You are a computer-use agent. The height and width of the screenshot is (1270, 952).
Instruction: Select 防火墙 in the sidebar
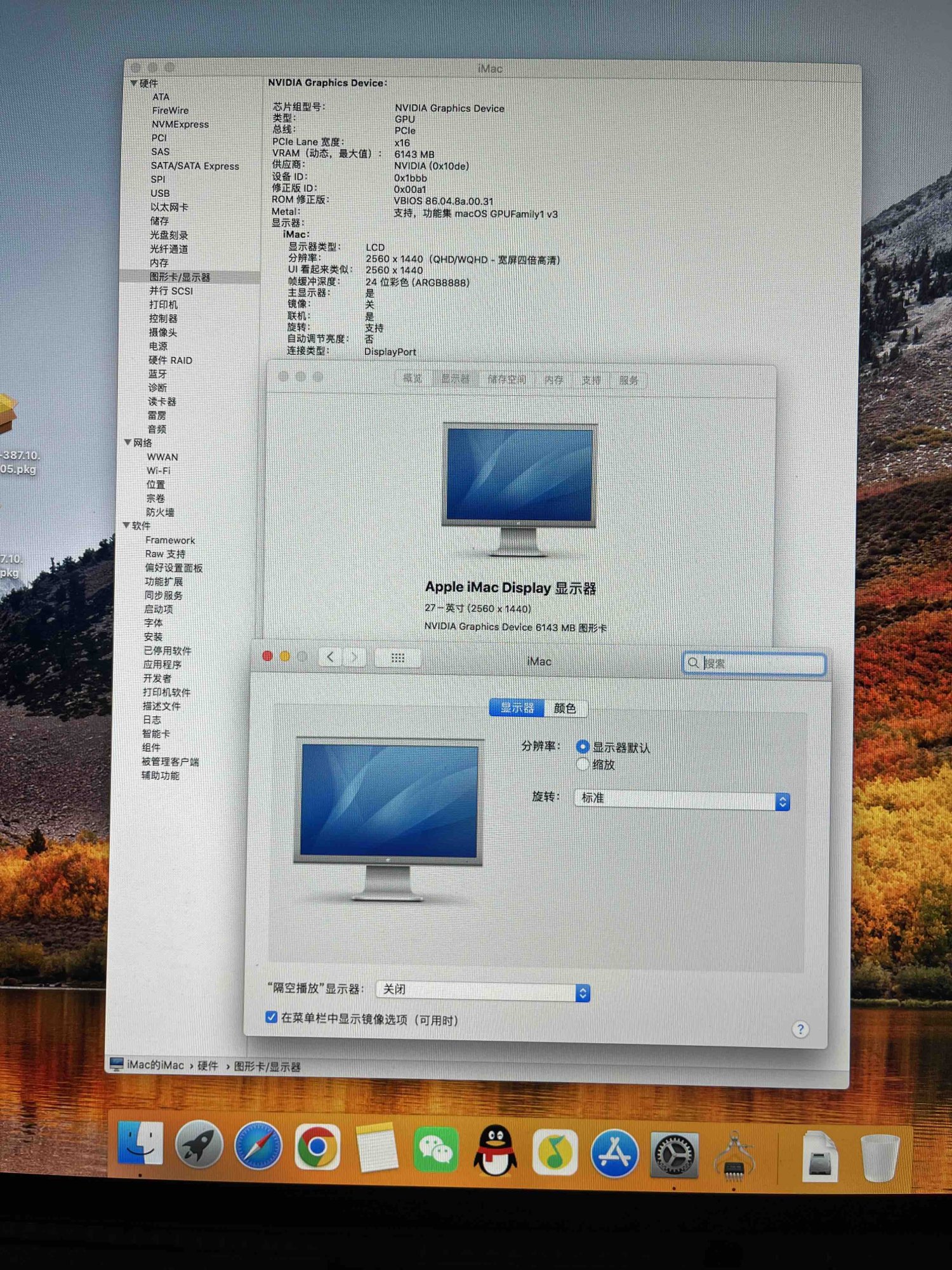click(x=160, y=512)
